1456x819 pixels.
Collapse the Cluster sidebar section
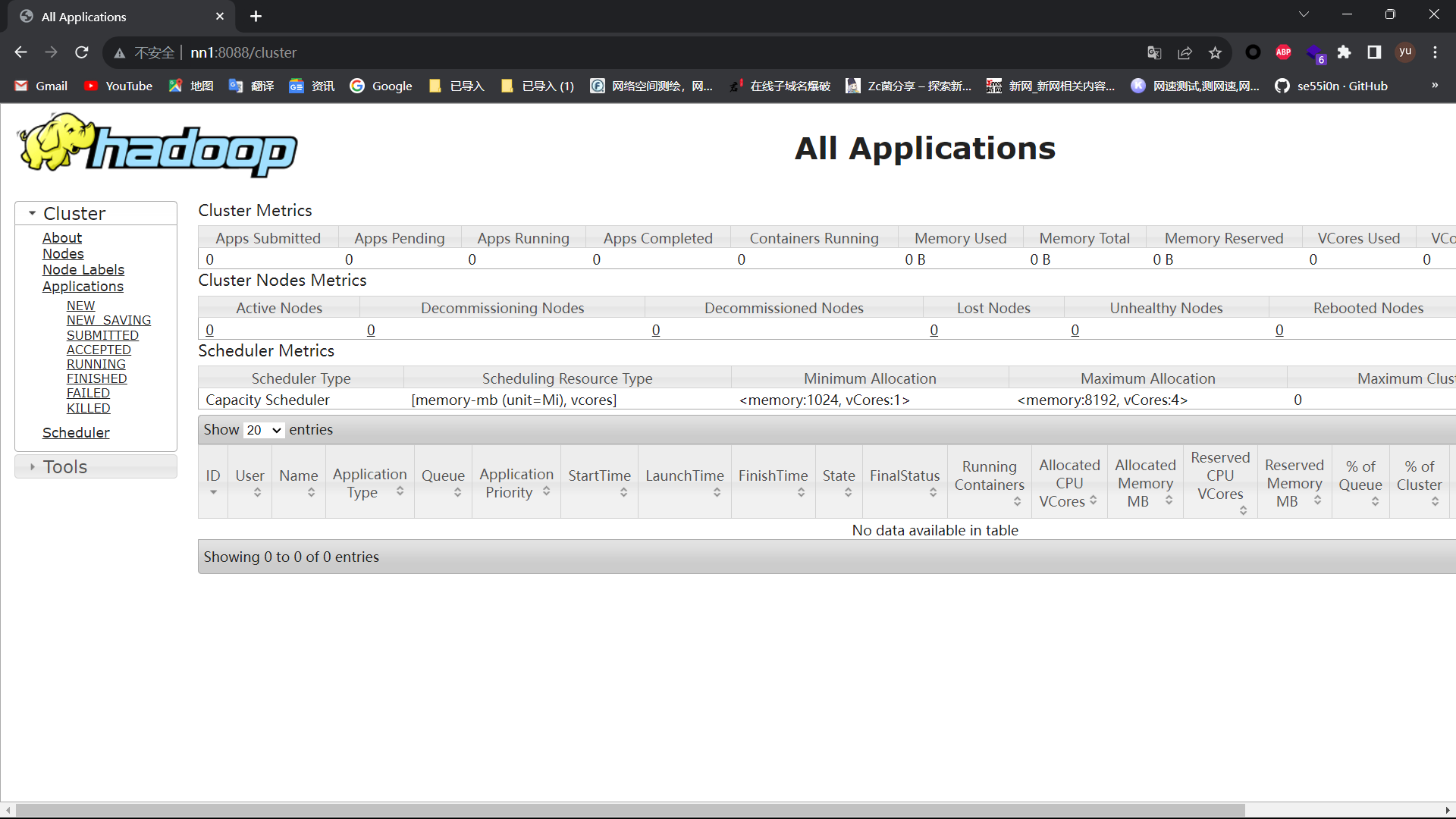[74, 213]
